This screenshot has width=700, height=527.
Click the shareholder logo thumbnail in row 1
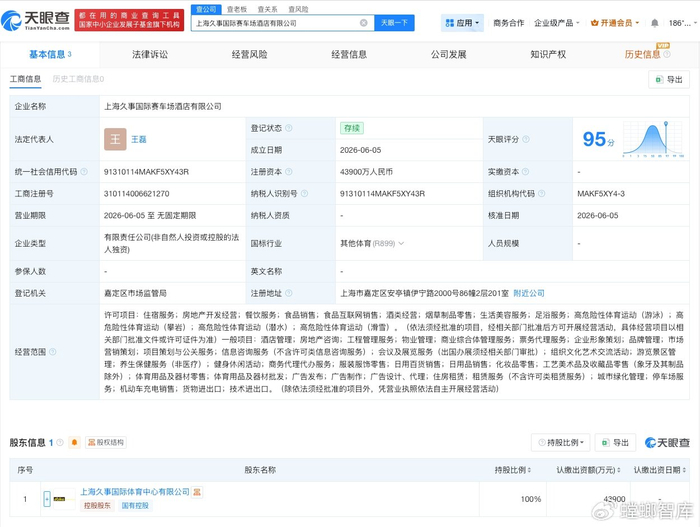[64, 499]
